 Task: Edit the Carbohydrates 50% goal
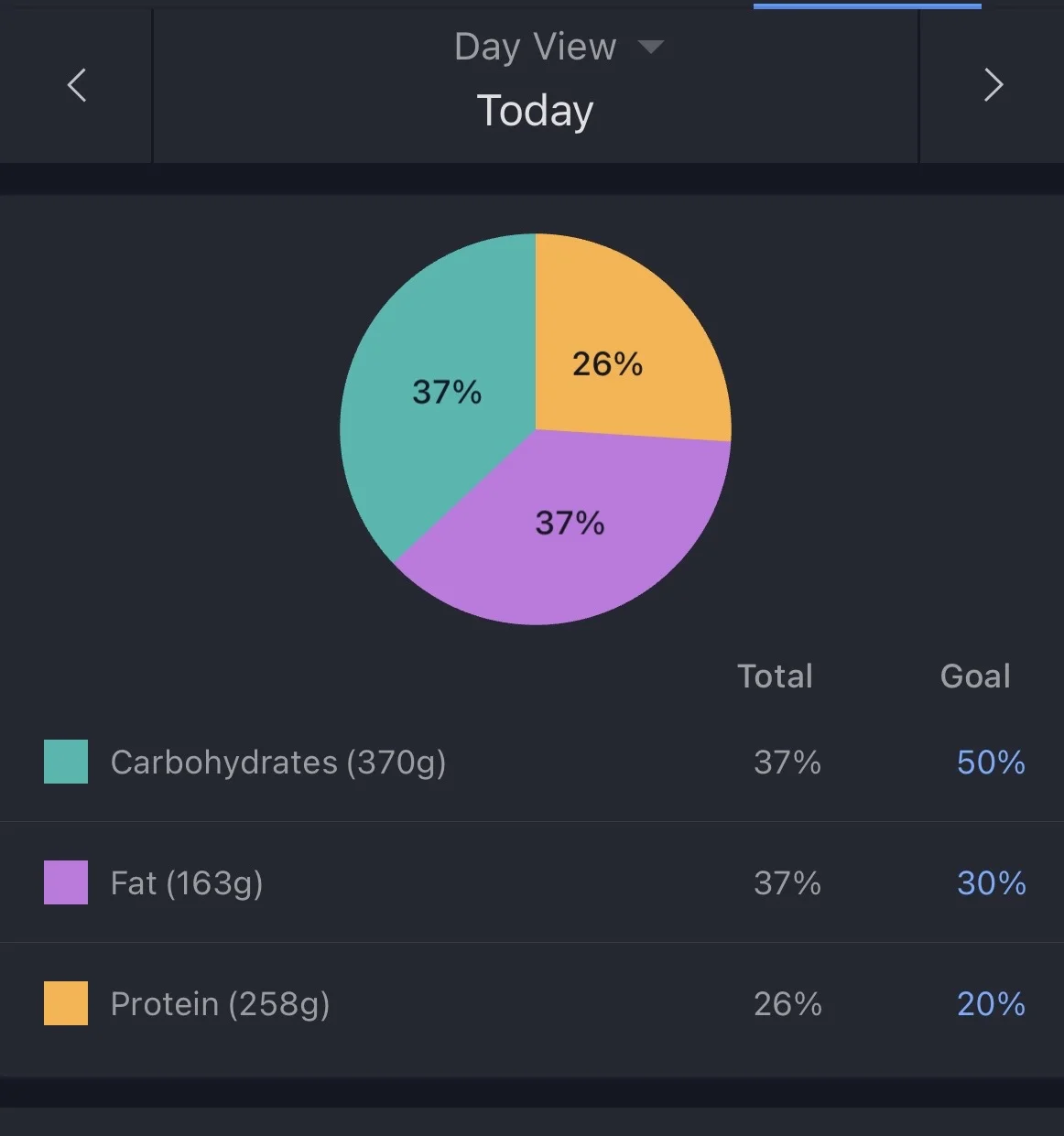pyautogui.click(x=991, y=763)
